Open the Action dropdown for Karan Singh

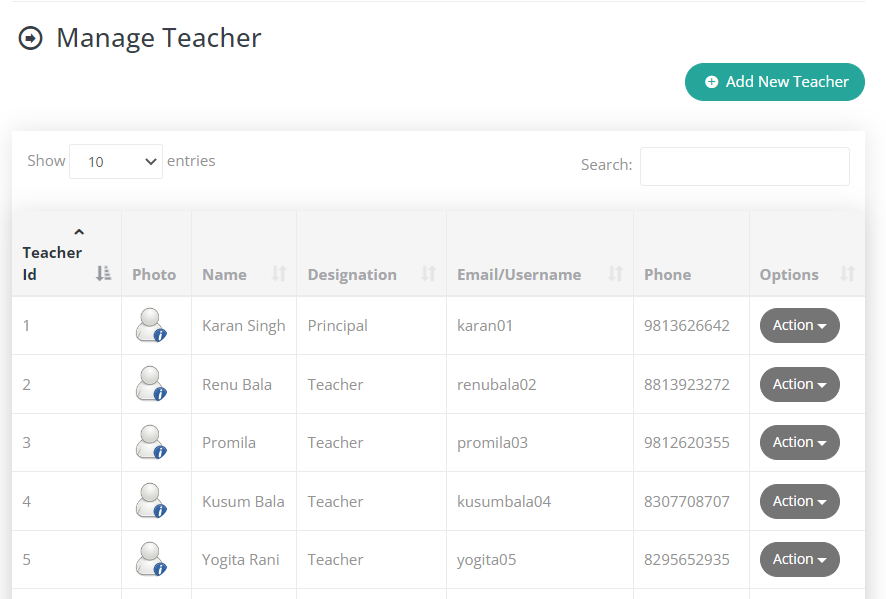799,325
